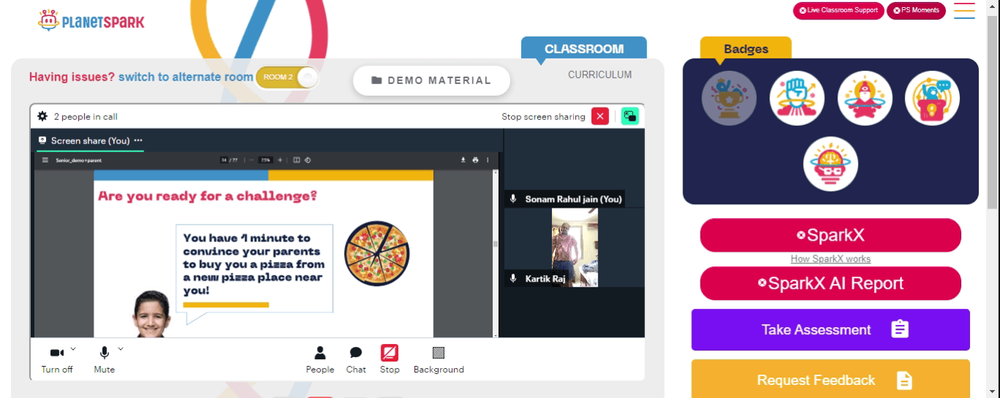Rotate the shared PDF page

pyautogui.click(x=307, y=160)
